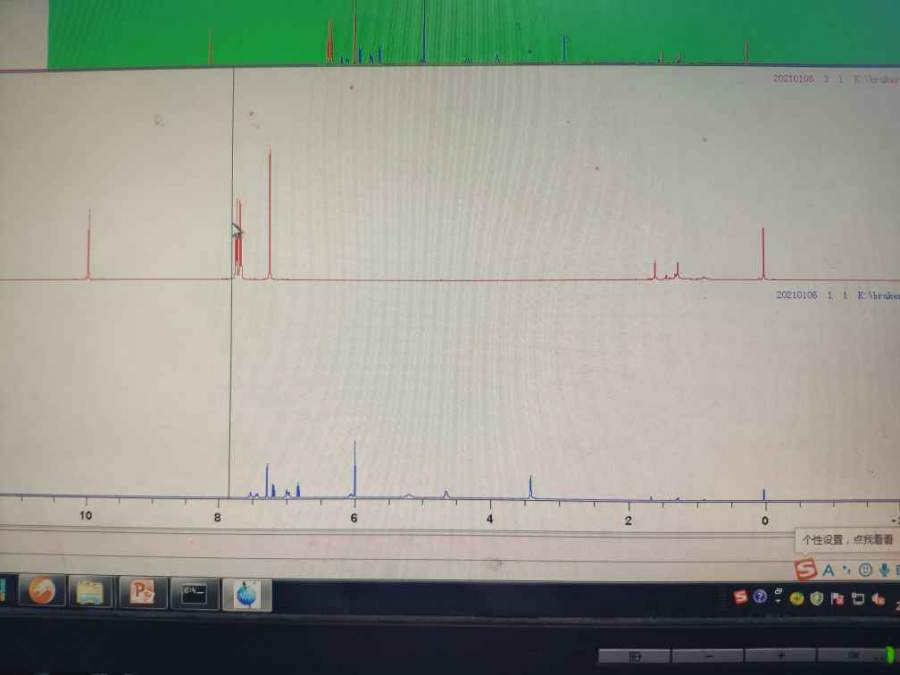Click the mouse-marked red doublet near 7.7 ppm
The image size is (900, 675).
[238, 239]
